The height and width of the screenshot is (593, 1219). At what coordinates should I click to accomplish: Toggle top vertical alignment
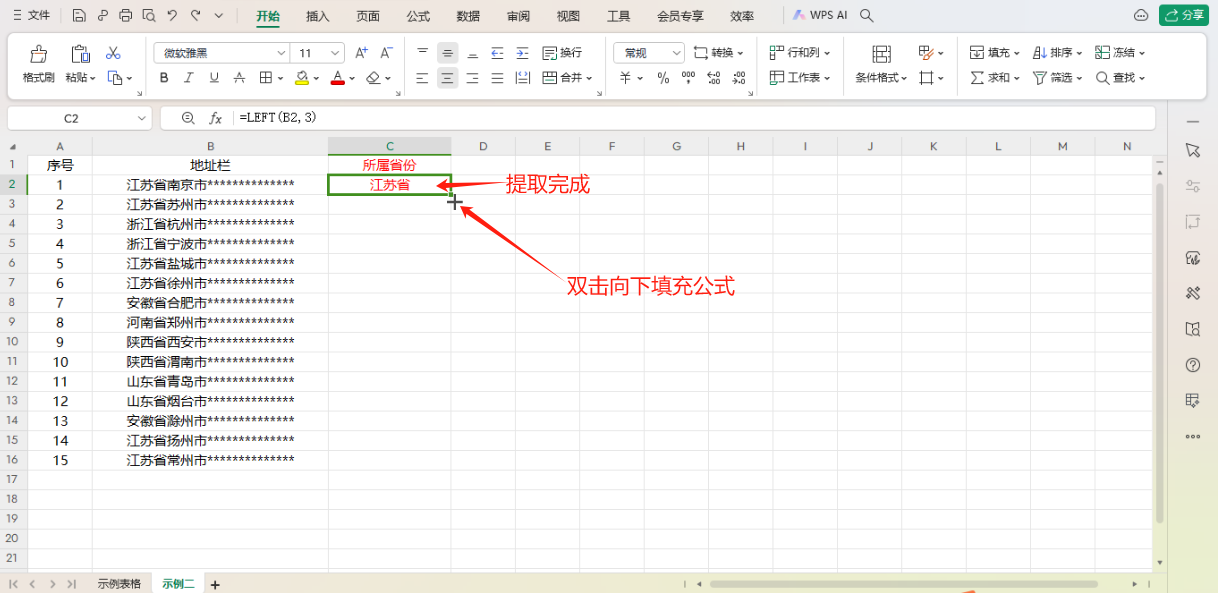[x=422, y=53]
